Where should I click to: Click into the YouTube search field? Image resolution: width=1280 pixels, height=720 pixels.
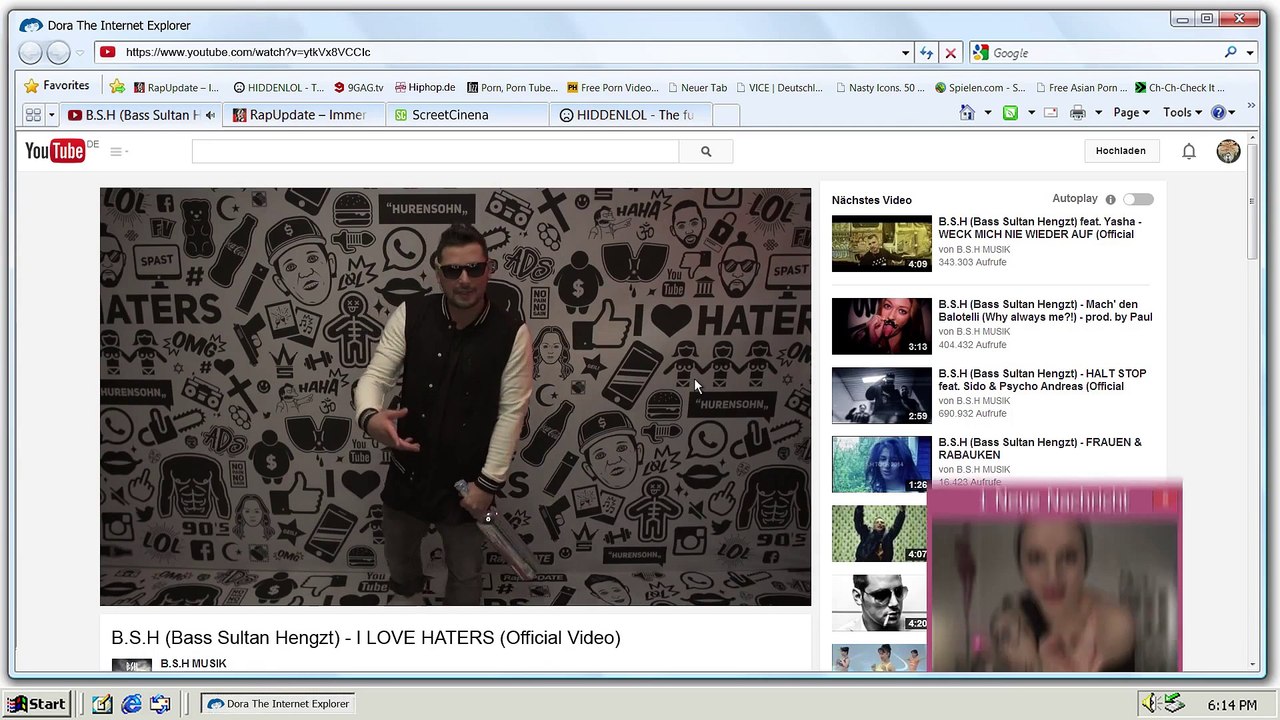coord(435,151)
